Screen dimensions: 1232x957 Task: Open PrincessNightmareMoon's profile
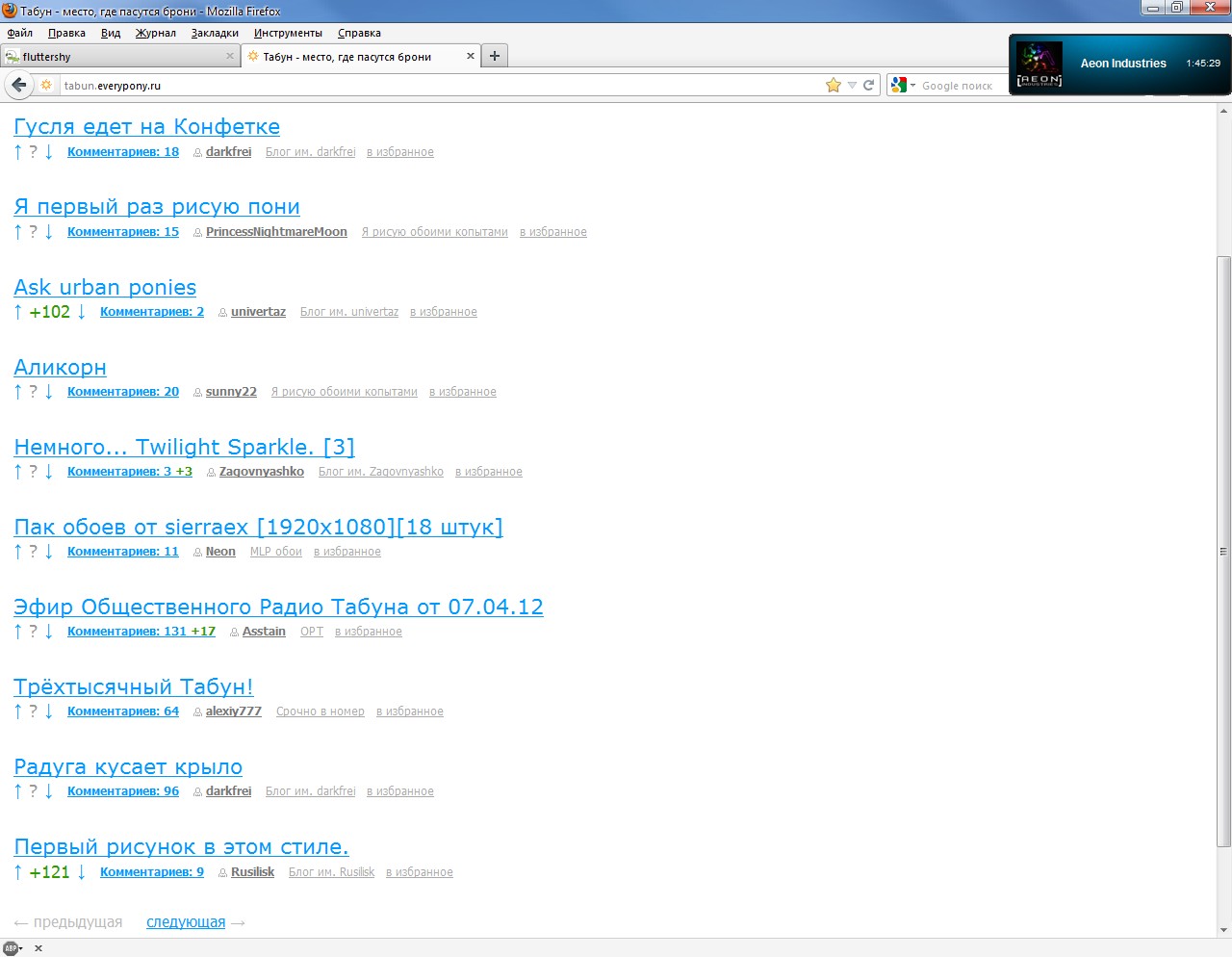(276, 232)
